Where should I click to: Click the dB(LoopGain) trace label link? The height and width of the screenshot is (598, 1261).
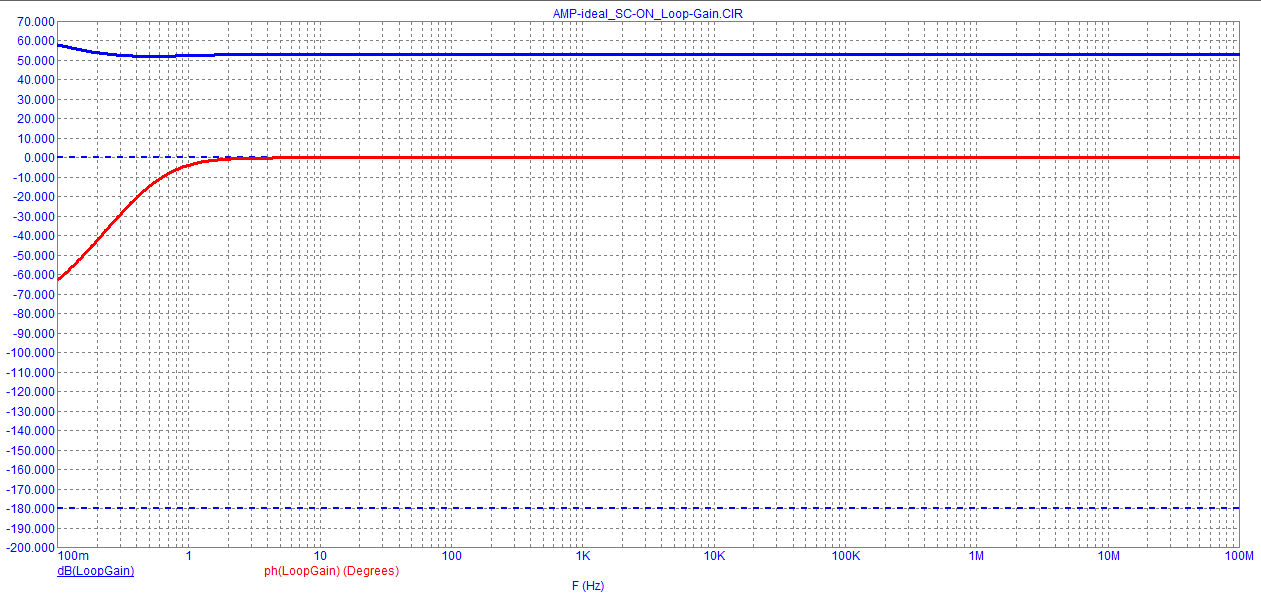point(96,571)
